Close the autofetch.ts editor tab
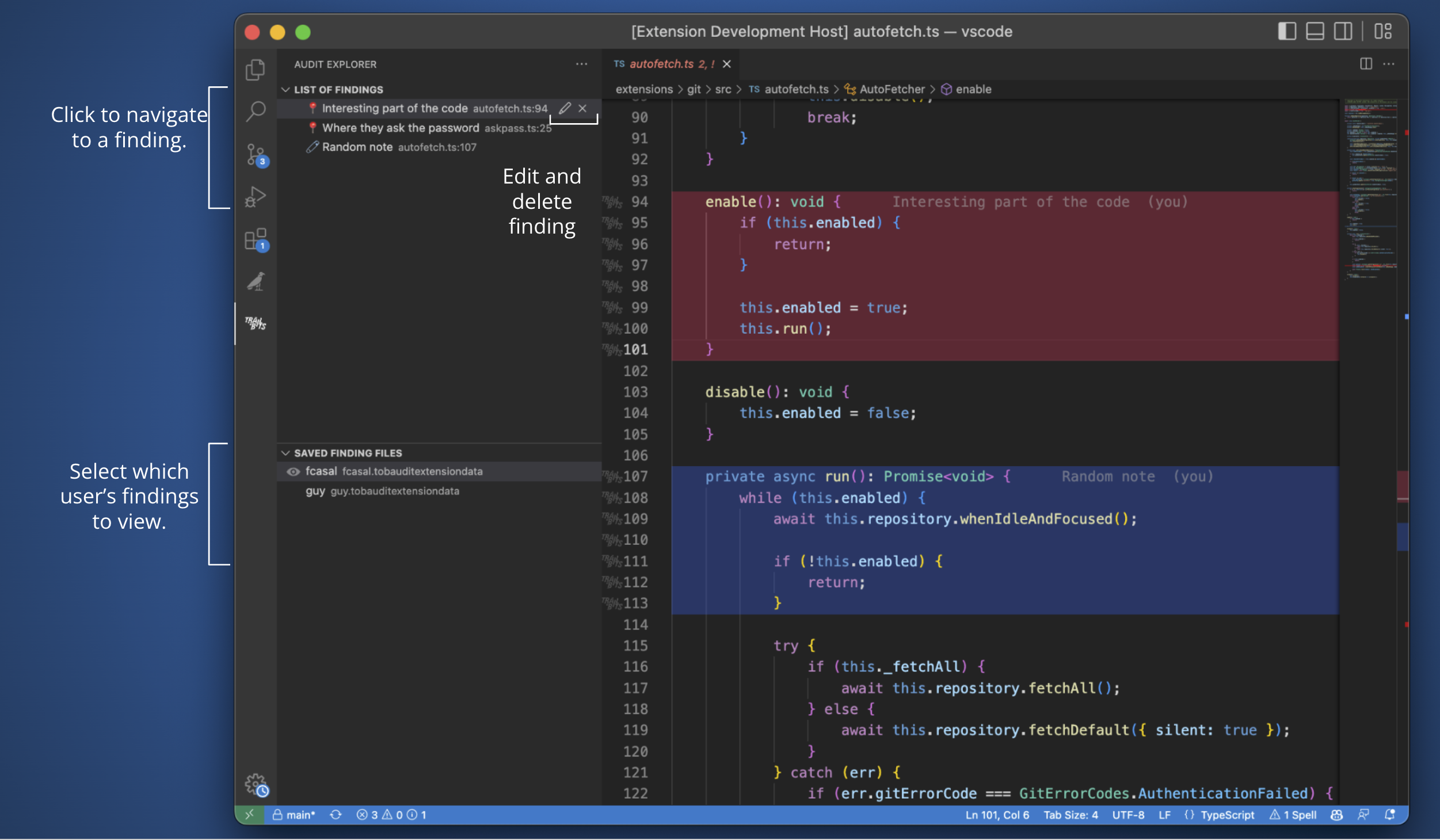1440x840 pixels. click(727, 64)
